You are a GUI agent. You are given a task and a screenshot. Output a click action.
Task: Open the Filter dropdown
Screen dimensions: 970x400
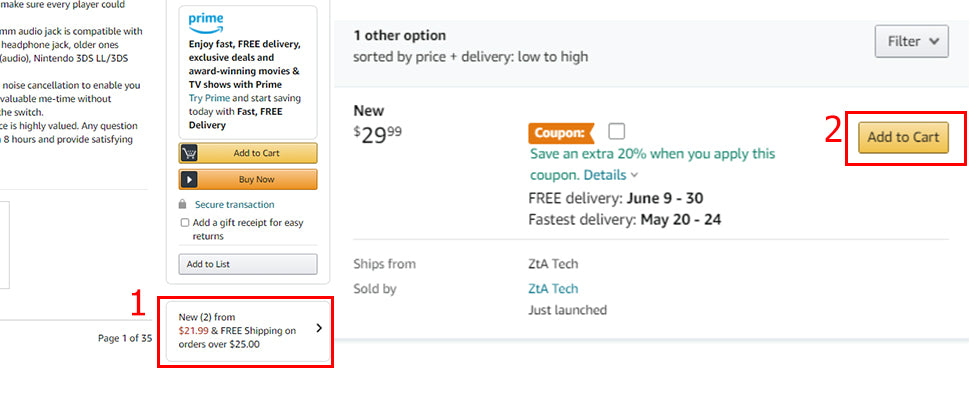(x=911, y=41)
